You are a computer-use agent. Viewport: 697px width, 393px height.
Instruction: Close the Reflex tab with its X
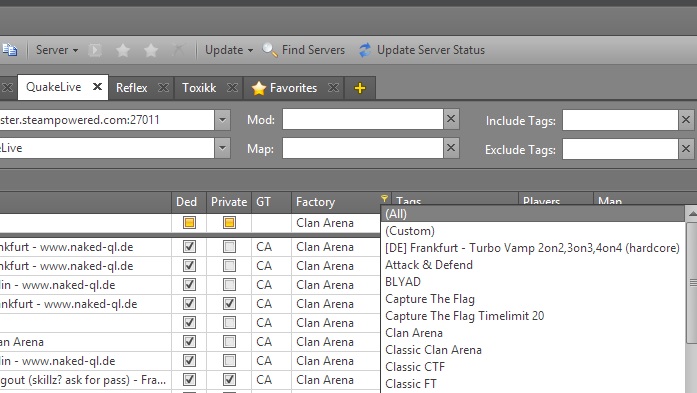pos(164,88)
